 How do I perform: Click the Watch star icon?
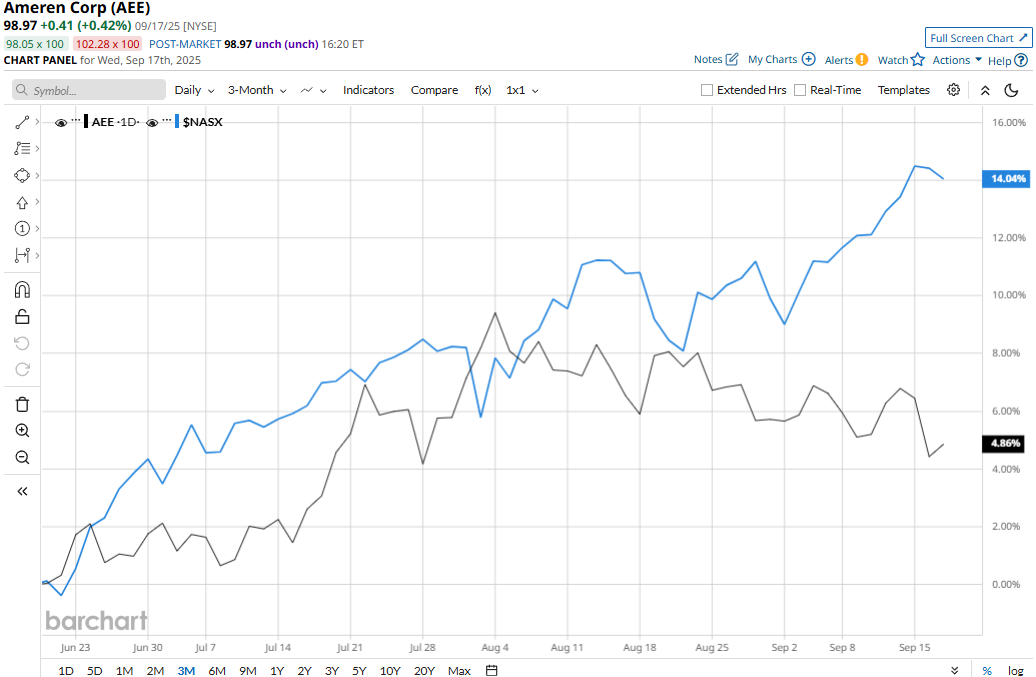point(917,59)
